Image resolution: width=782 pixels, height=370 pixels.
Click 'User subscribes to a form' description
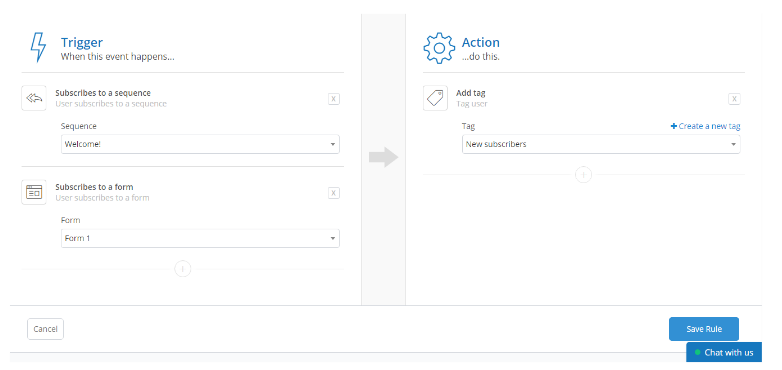tap(102, 198)
